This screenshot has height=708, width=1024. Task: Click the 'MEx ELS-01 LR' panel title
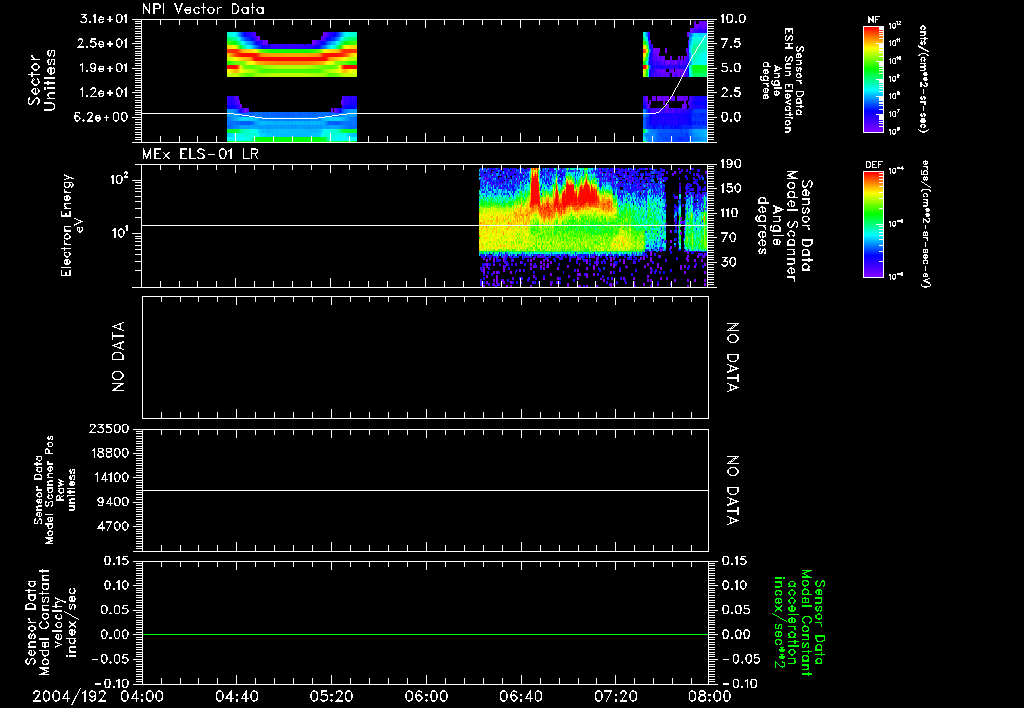click(x=200, y=154)
